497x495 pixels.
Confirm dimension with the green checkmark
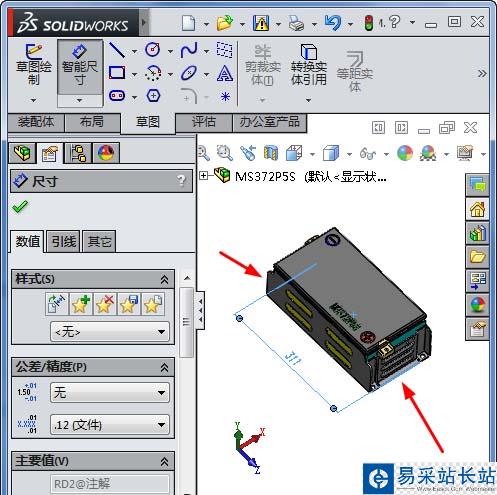point(20,207)
